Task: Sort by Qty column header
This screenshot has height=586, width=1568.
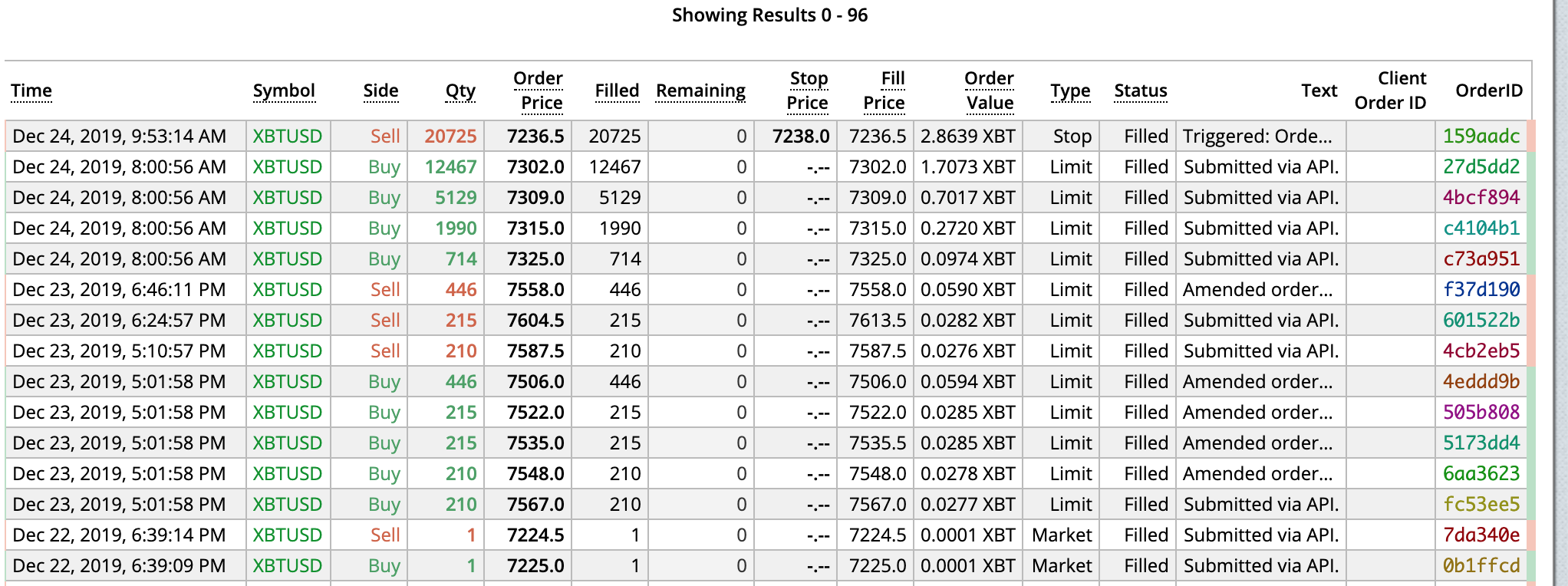Action: [x=460, y=91]
